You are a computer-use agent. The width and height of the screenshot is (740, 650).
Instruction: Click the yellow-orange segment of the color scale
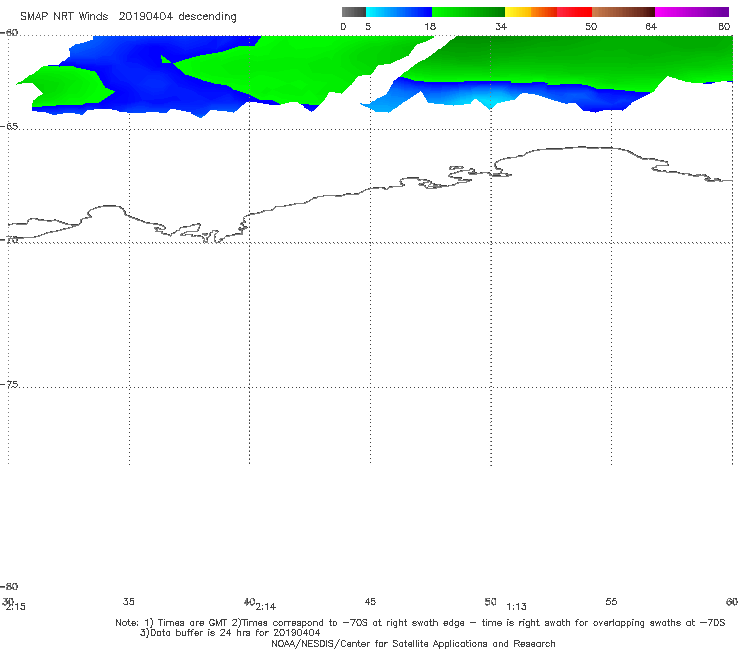coord(531,12)
